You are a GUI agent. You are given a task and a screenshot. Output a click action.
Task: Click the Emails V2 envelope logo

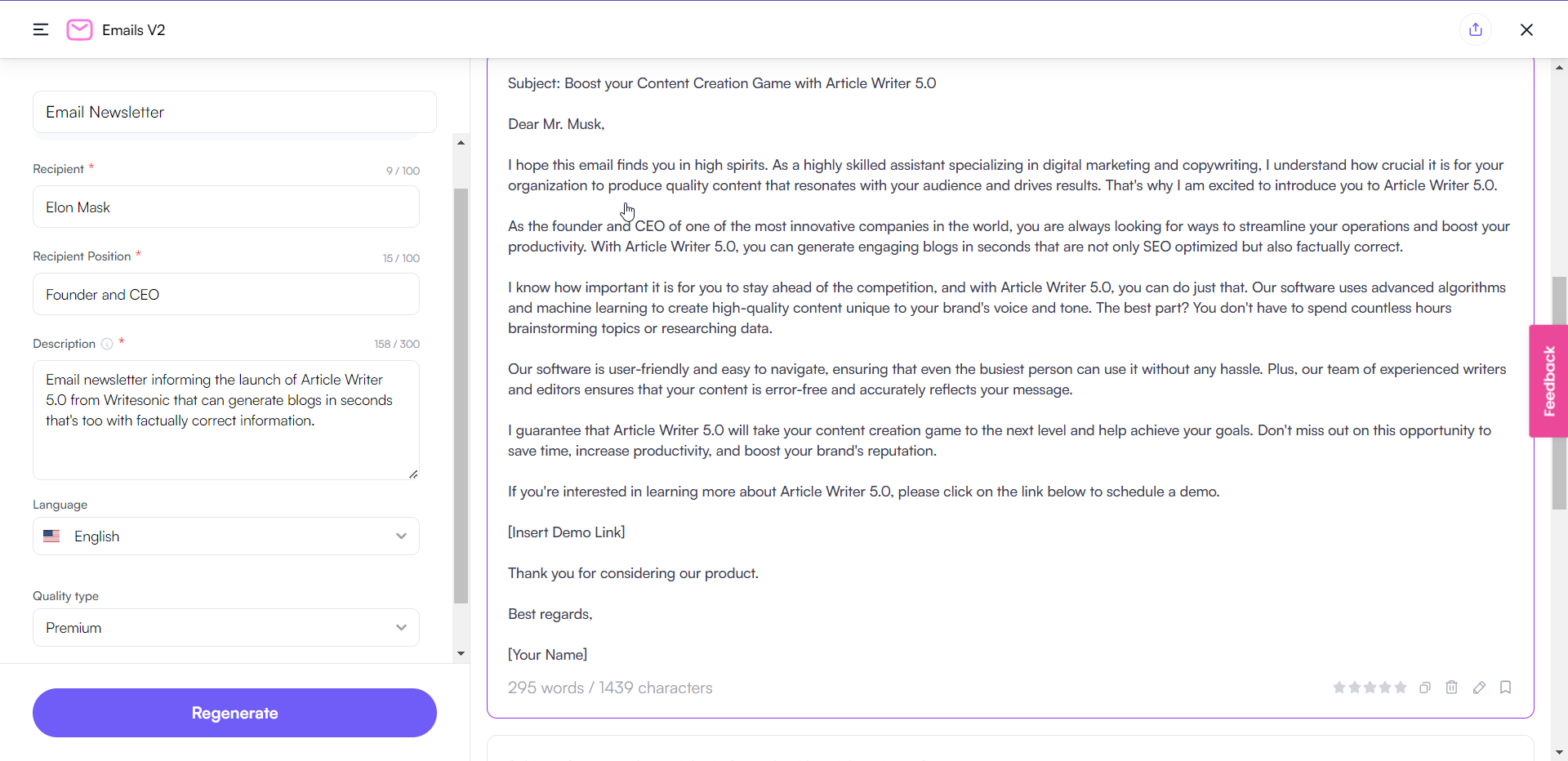(x=79, y=29)
